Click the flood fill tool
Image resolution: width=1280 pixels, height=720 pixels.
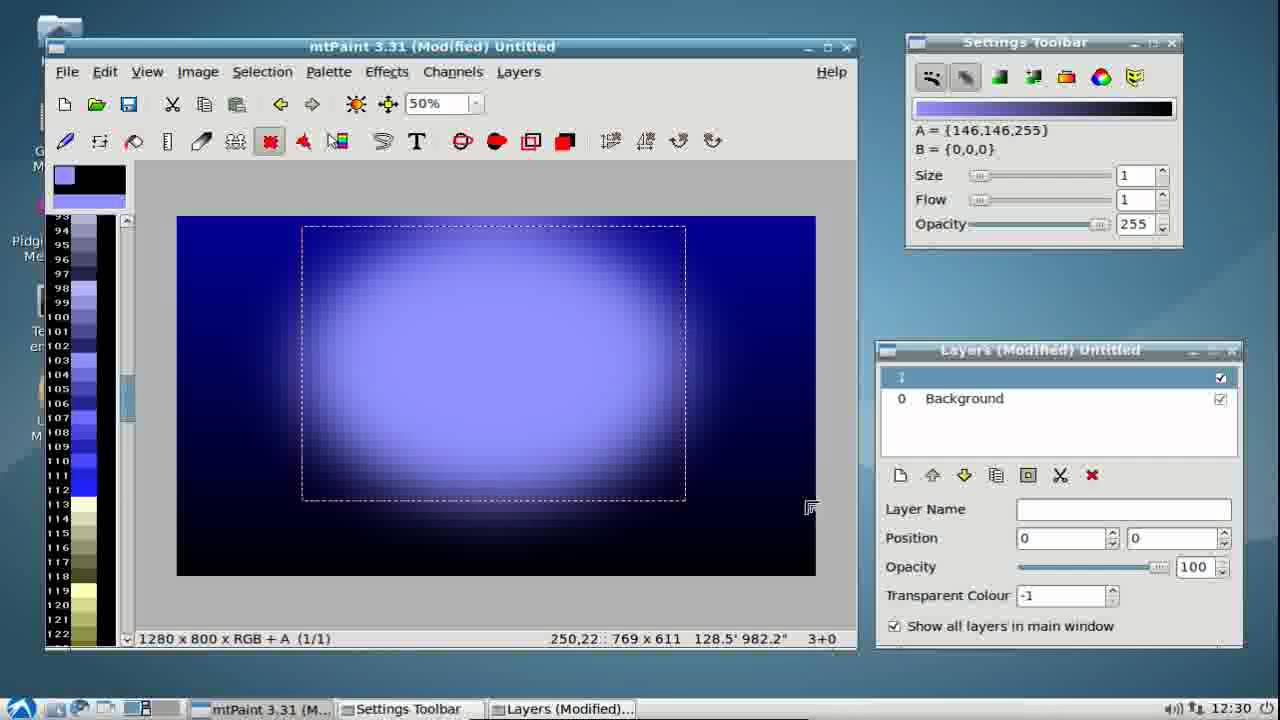(133, 141)
